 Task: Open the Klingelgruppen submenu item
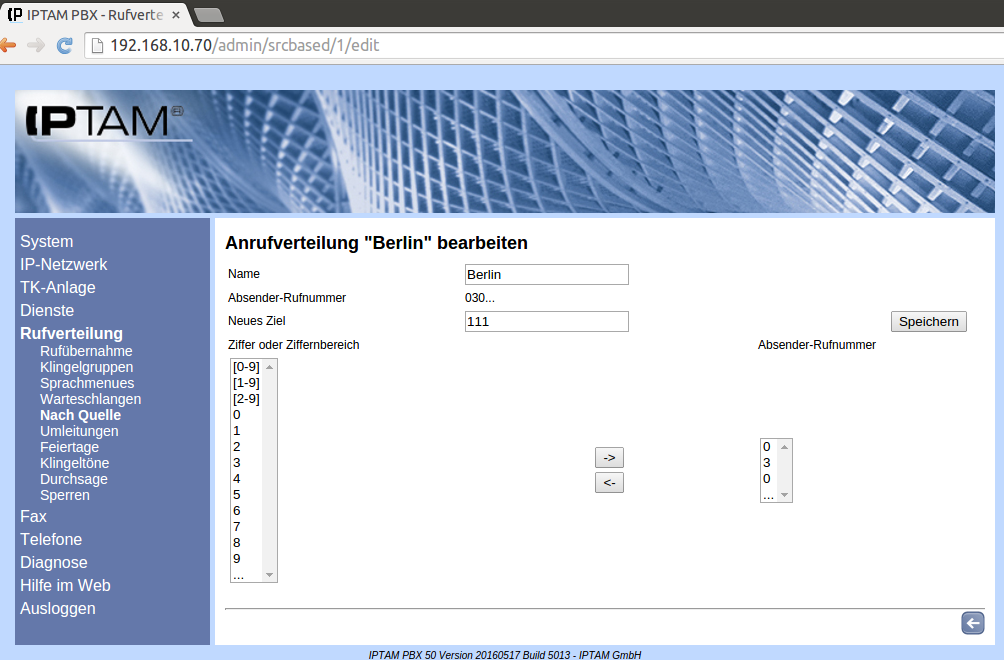[86, 367]
